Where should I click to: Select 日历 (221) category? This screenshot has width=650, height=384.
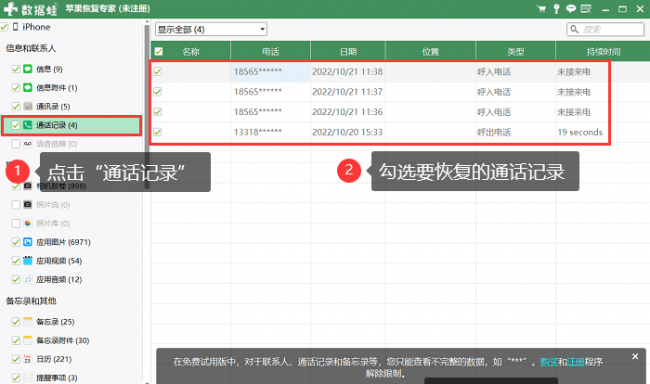54,359
